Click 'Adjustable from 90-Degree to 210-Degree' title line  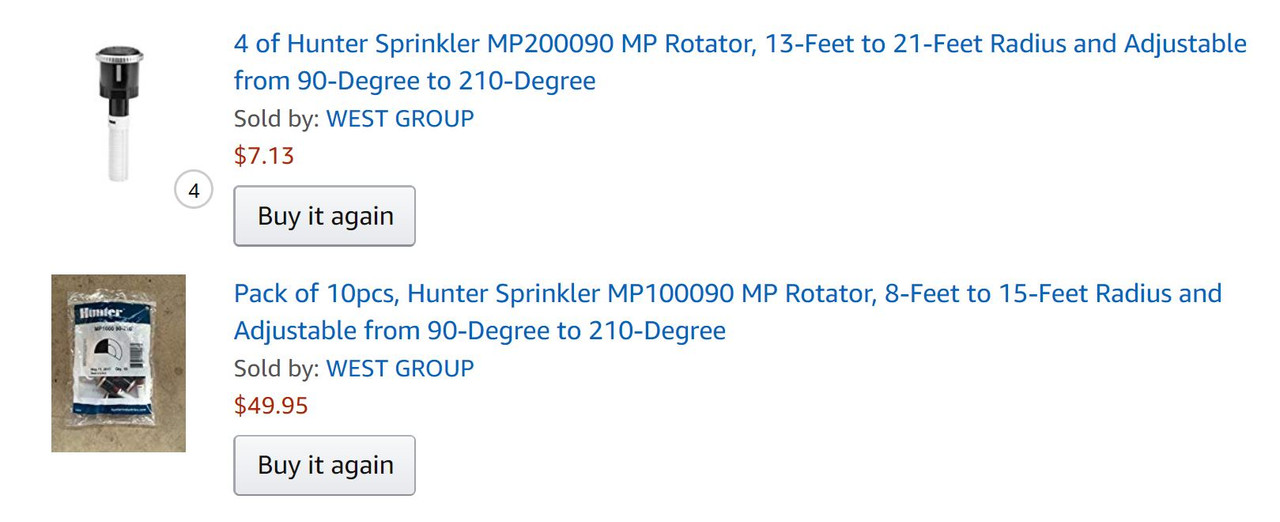click(x=480, y=330)
